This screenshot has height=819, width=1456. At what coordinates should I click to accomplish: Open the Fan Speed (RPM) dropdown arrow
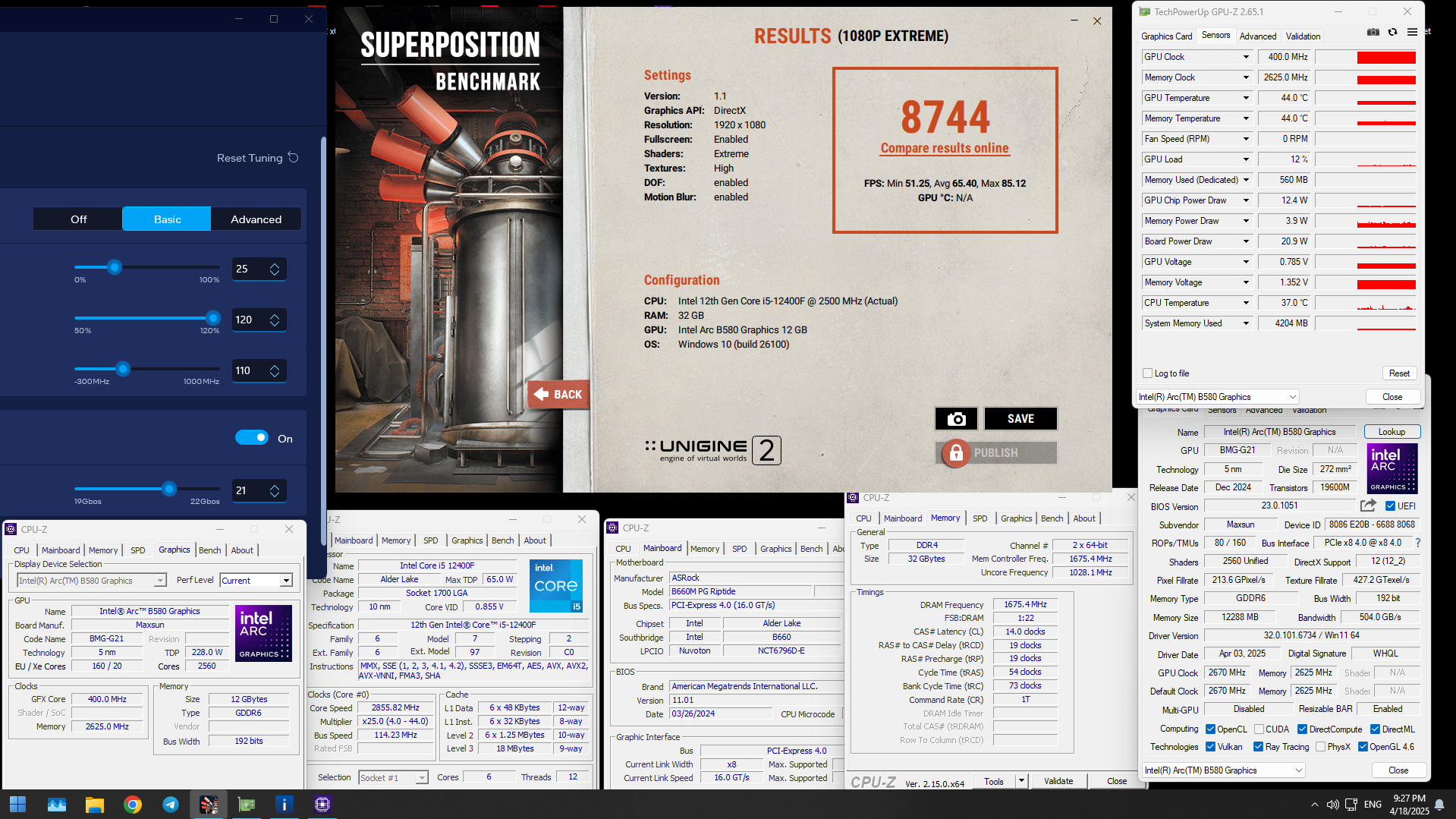point(1246,139)
